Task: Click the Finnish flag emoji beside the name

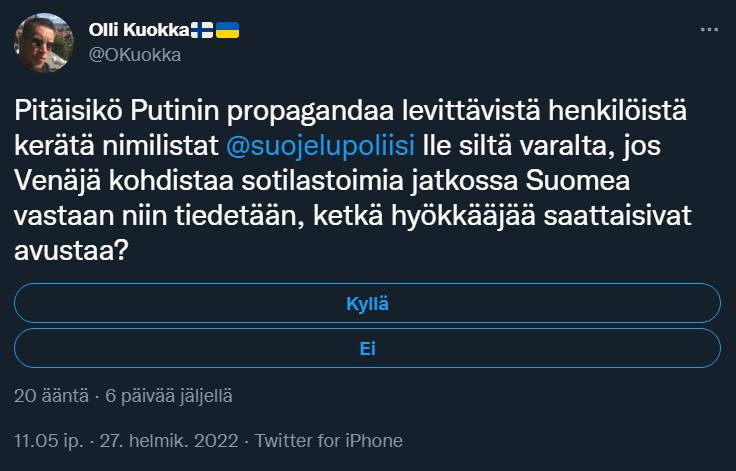Action: coord(204,31)
